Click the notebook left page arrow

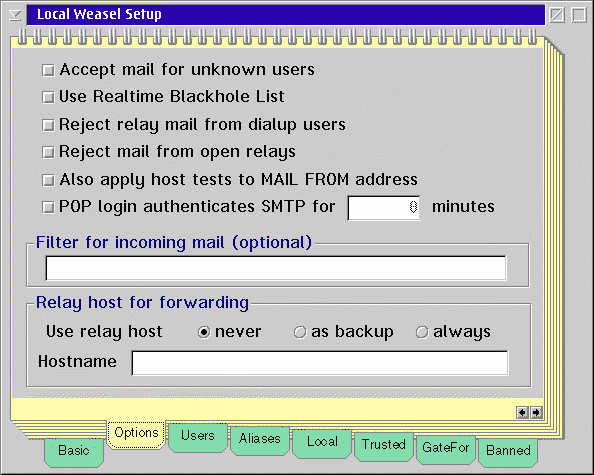tap(522, 412)
